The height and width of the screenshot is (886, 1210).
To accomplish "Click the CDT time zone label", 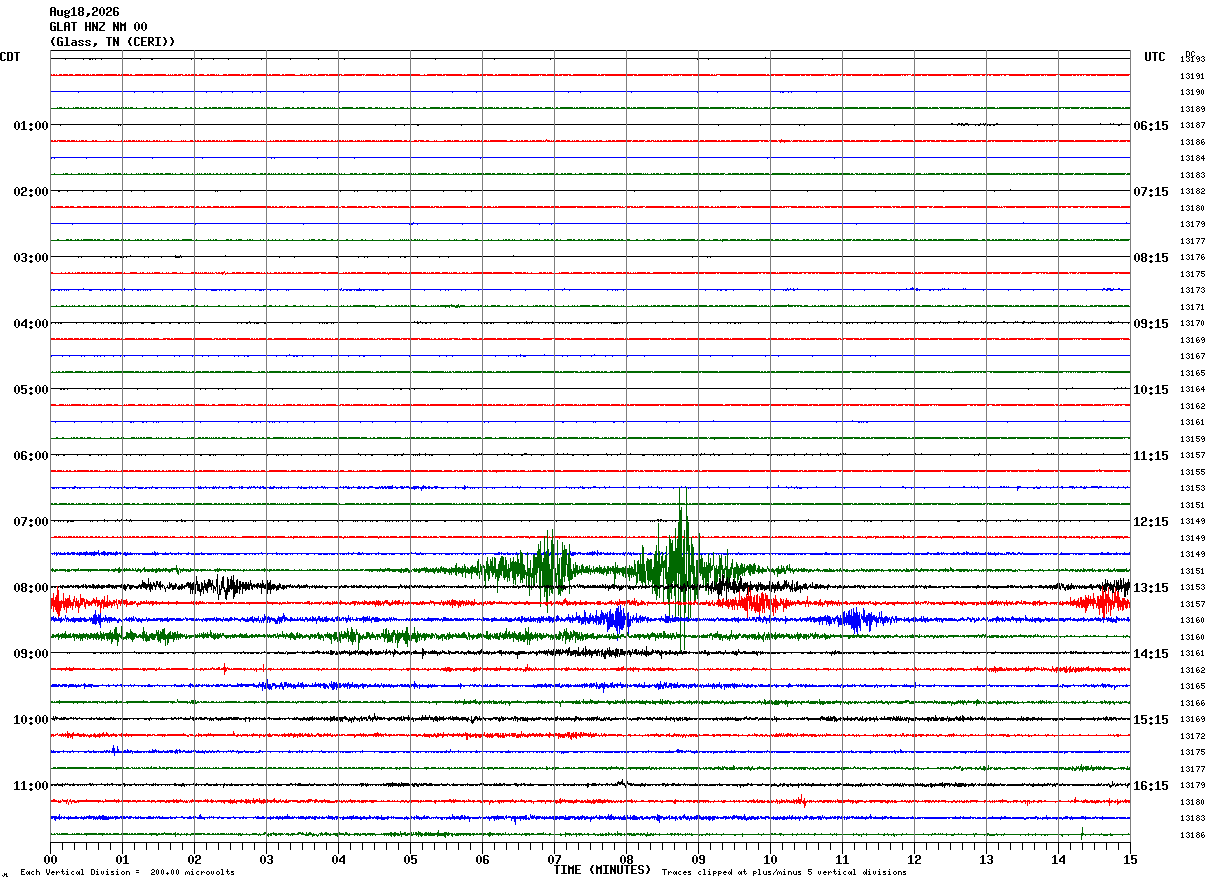I will pyautogui.click(x=10, y=57).
